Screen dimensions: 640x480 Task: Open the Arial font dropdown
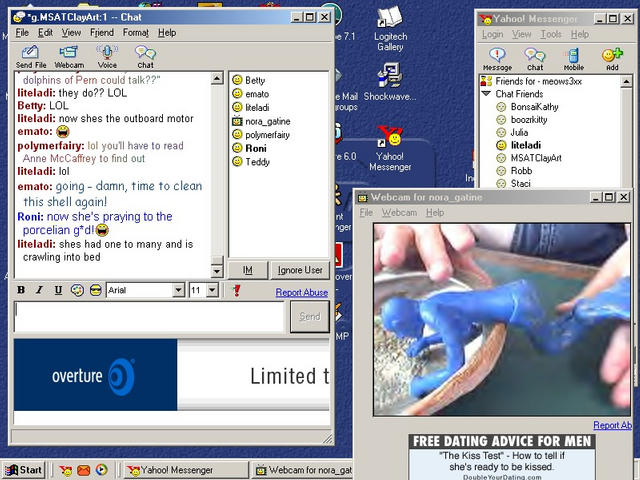pos(178,290)
